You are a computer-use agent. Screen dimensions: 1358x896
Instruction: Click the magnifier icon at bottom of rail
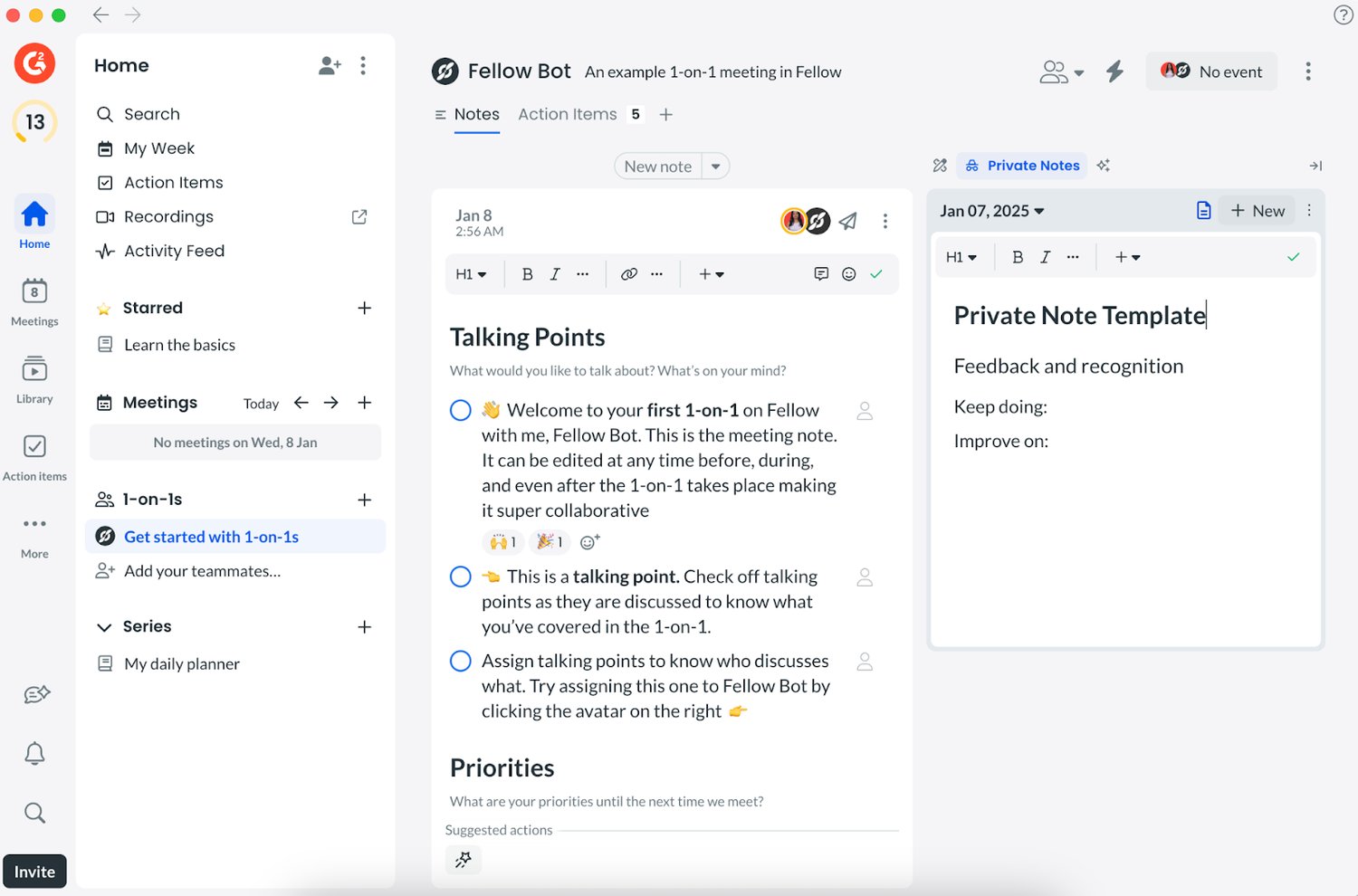tap(34, 813)
